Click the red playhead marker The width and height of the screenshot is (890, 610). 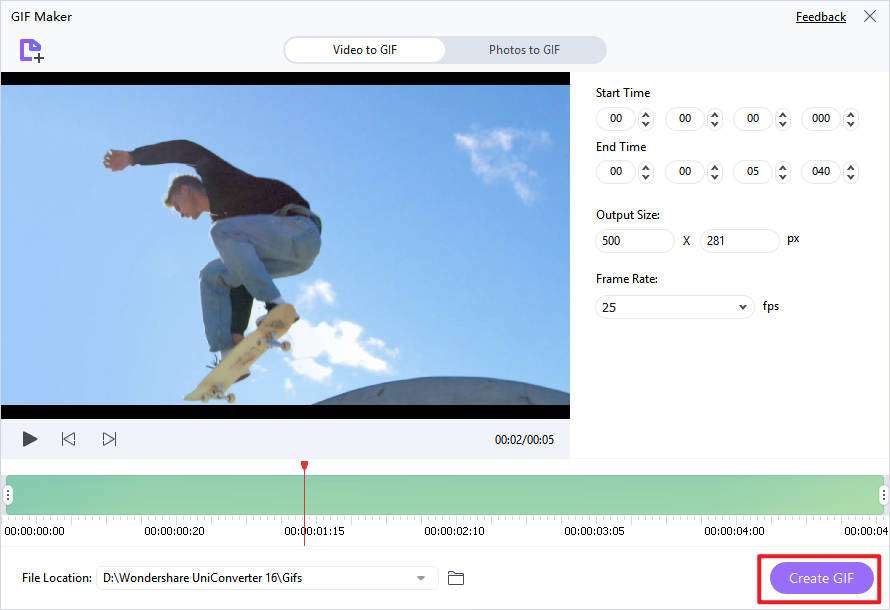(304, 465)
